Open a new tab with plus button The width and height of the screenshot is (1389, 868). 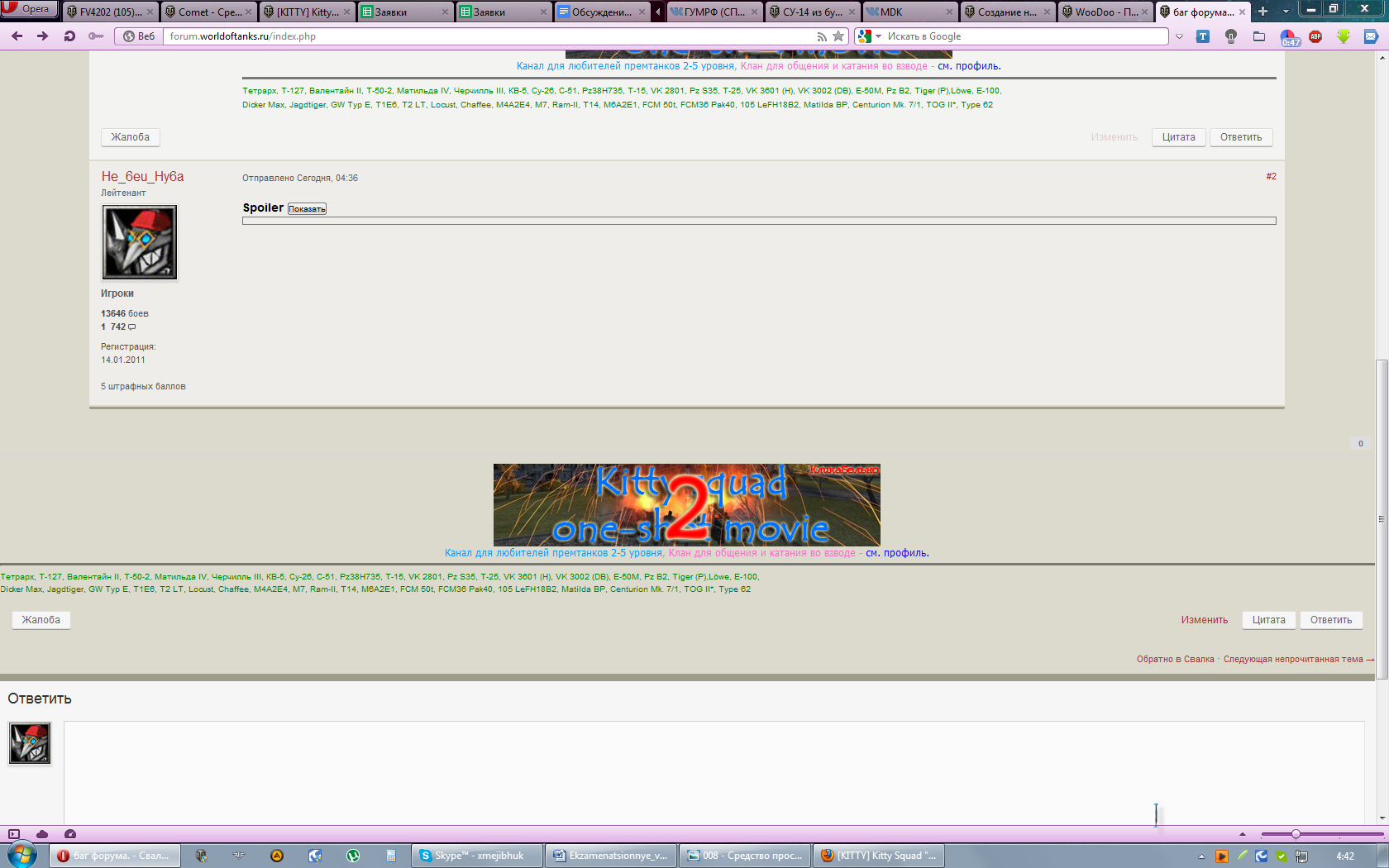point(1263,12)
